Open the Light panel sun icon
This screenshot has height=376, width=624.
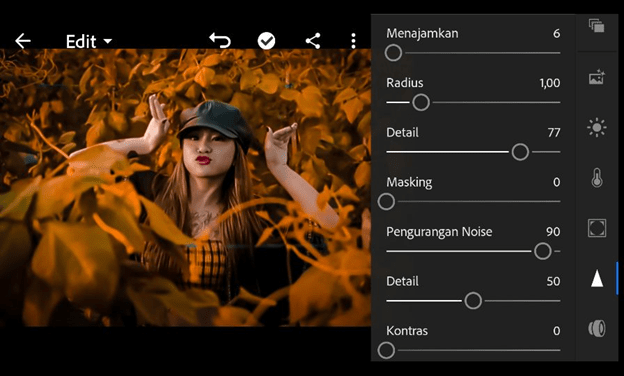click(597, 128)
